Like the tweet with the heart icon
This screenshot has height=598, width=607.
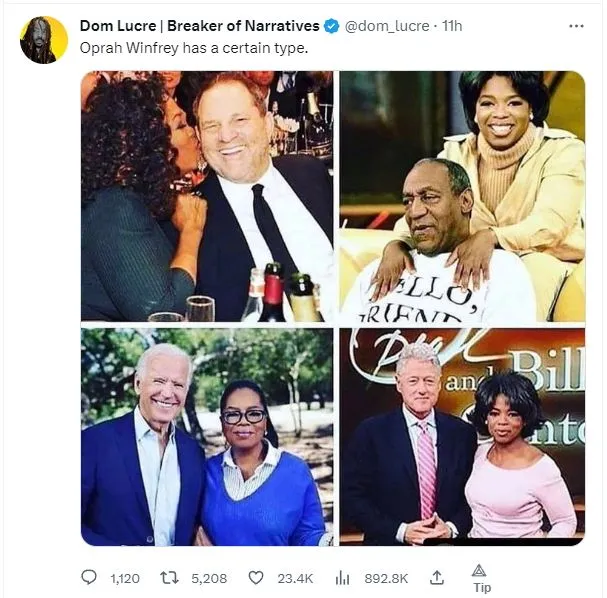(x=256, y=577)
